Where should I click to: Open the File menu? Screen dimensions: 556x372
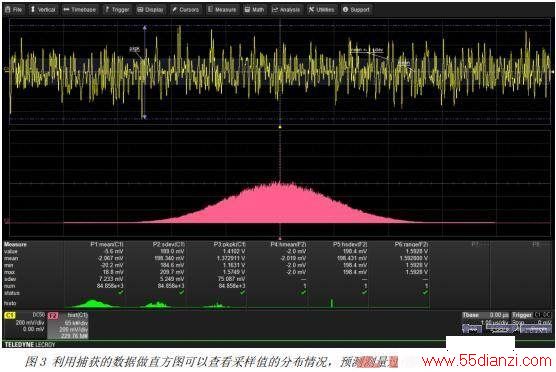(14, 10)
